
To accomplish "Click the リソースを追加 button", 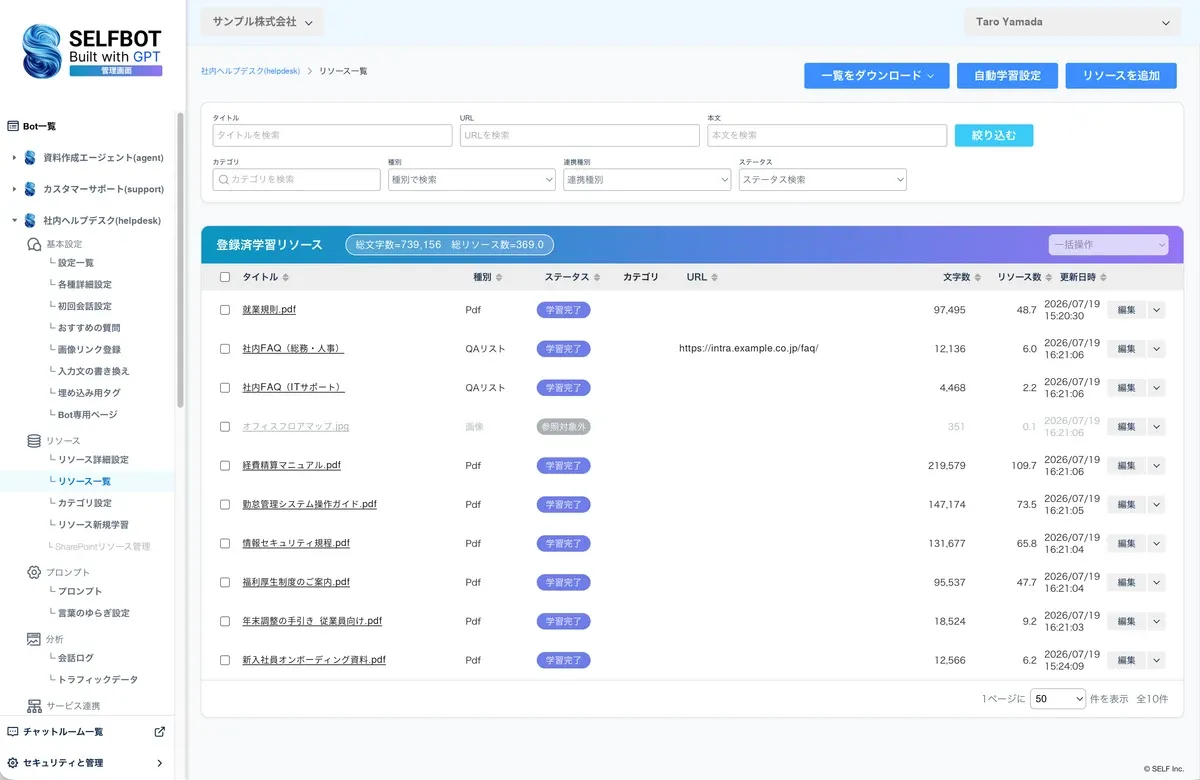I will (x=1121, y=76).
